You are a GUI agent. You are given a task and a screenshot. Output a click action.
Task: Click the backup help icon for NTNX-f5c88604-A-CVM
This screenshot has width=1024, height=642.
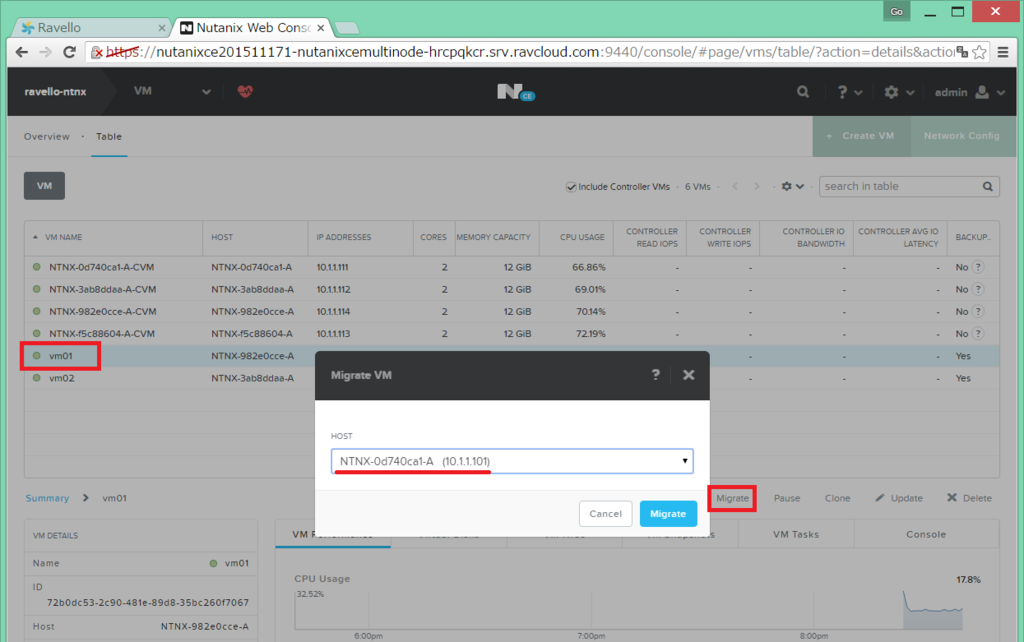(978, 334)
